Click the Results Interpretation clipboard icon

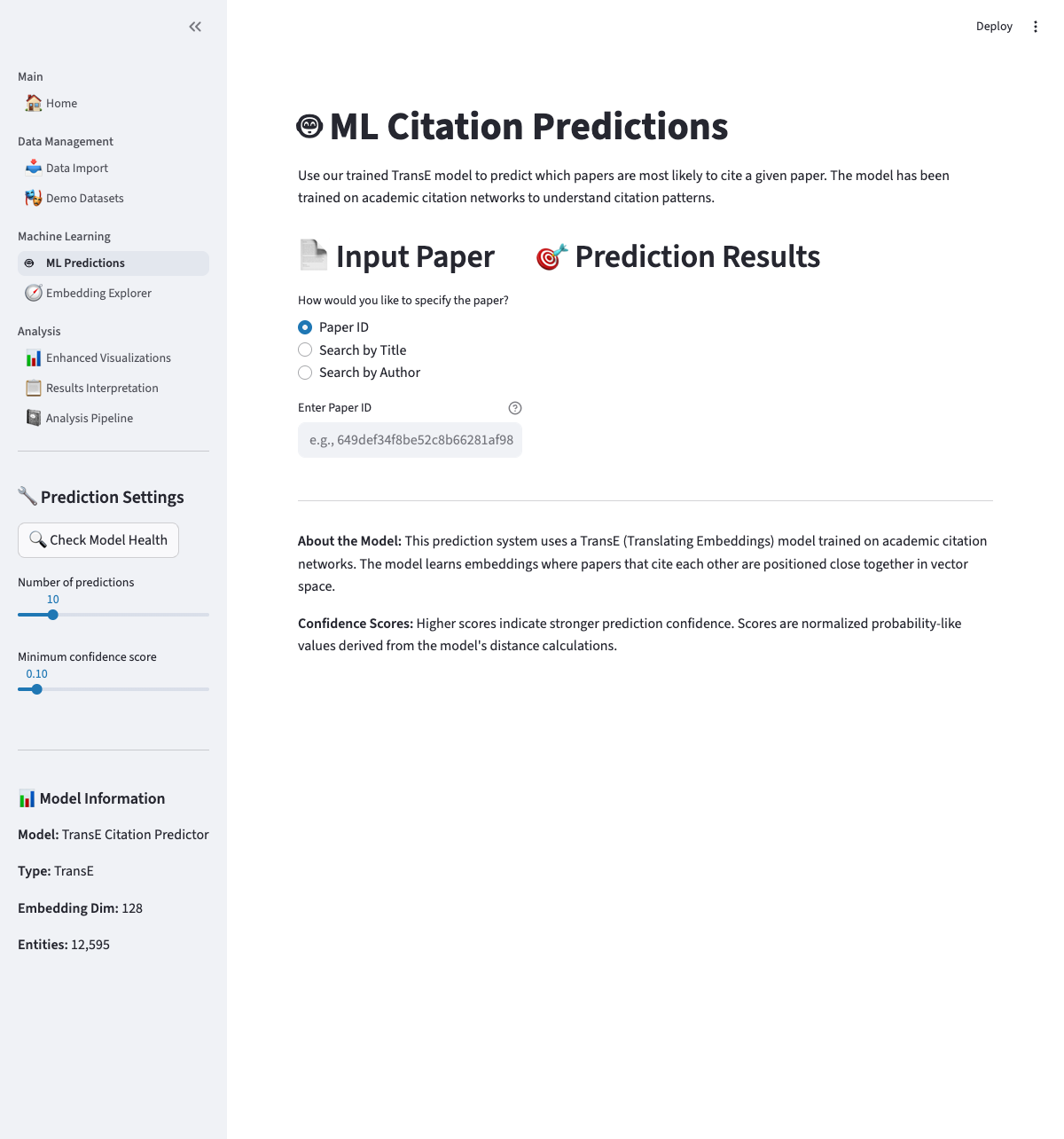[x=34, y=388]
